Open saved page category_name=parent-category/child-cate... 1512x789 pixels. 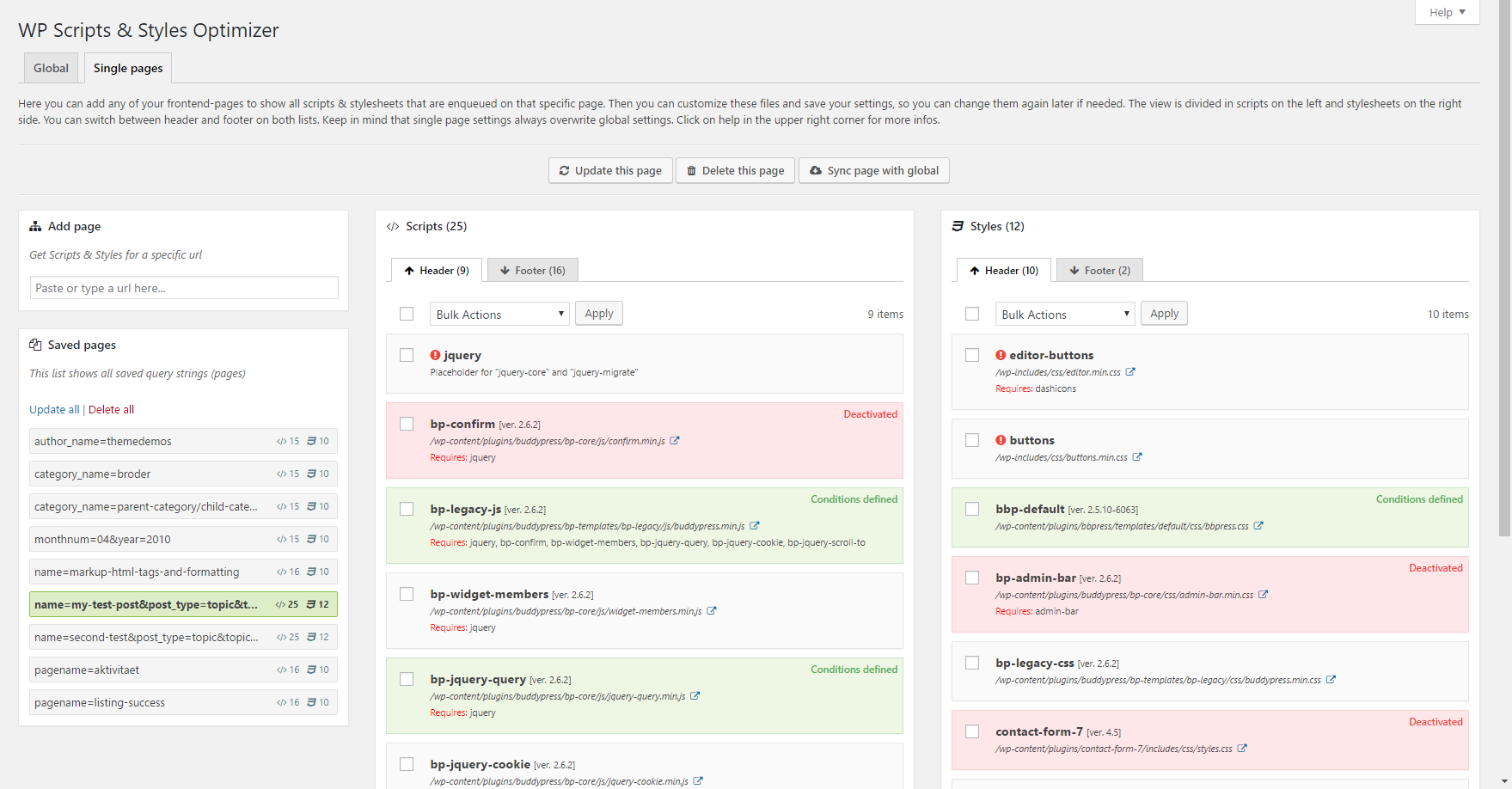click(183, 506)
